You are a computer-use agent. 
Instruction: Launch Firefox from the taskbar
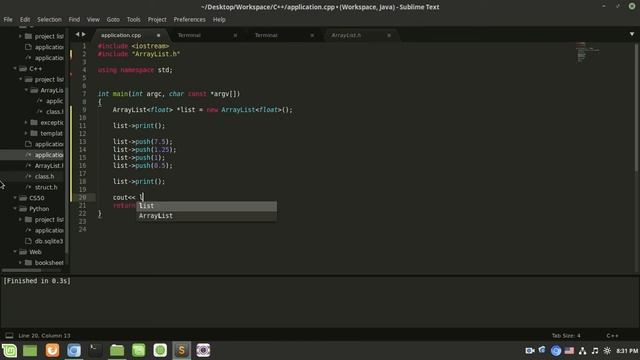point(52,350)
